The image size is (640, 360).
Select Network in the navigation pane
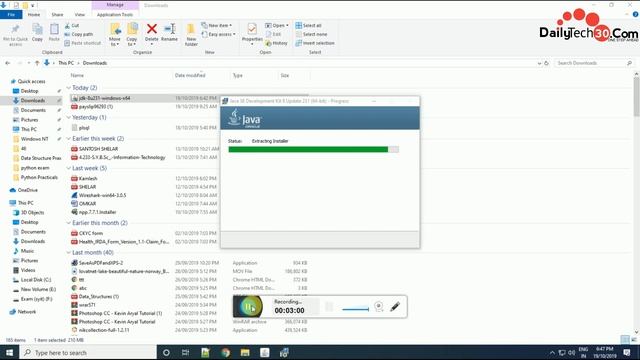(x=27, y=311)
